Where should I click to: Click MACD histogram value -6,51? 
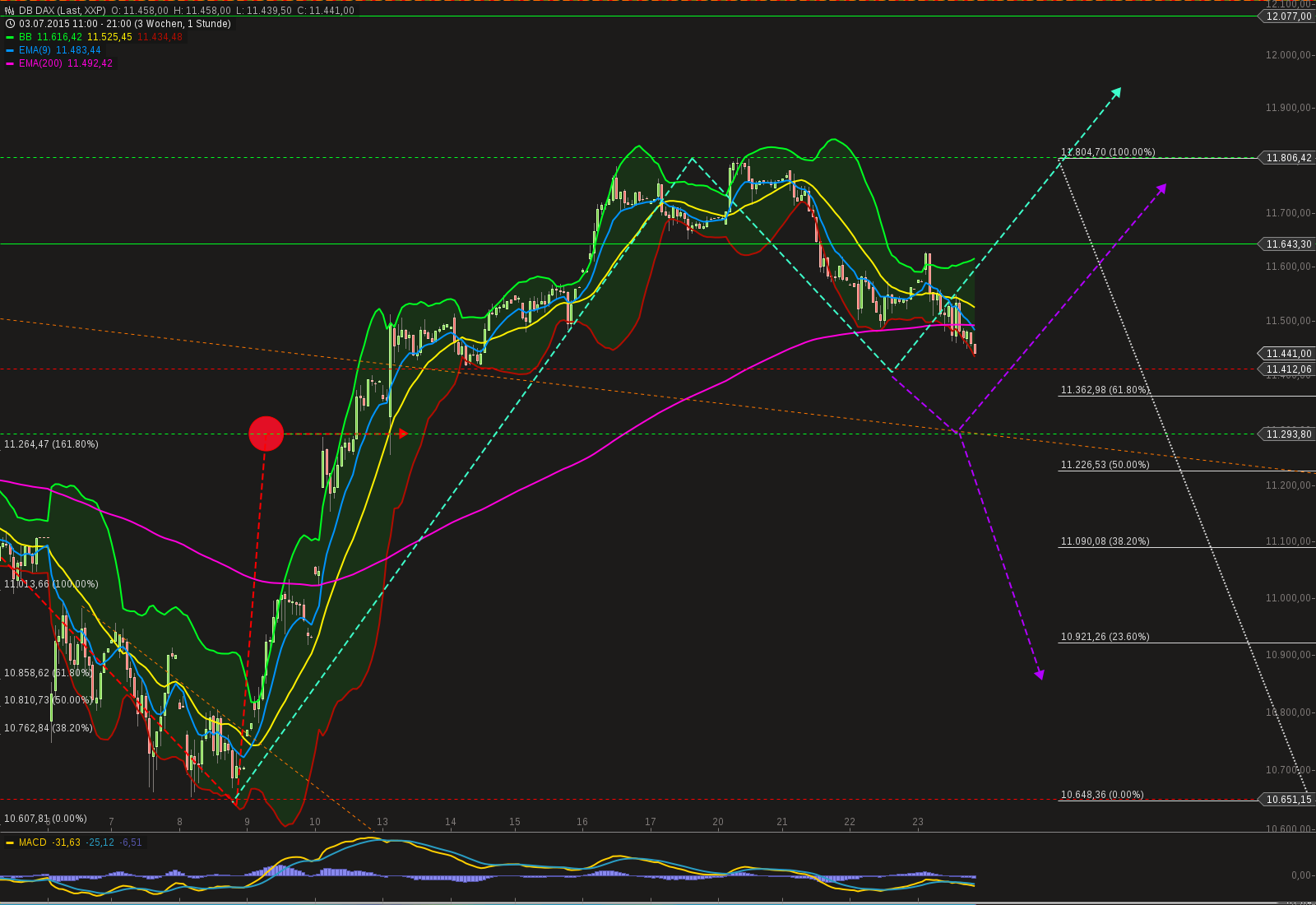pyautogui.click(x=131, y=842)
